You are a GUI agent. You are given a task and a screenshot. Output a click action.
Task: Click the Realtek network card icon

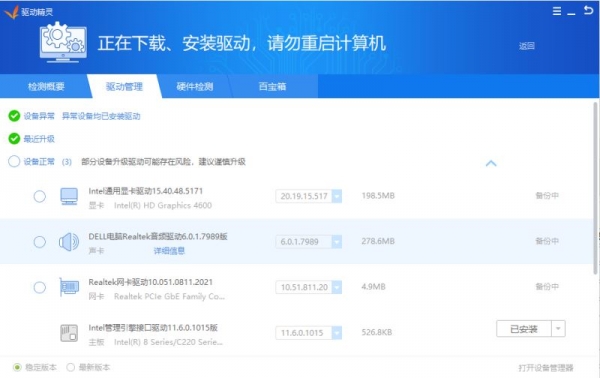(69, 287)
